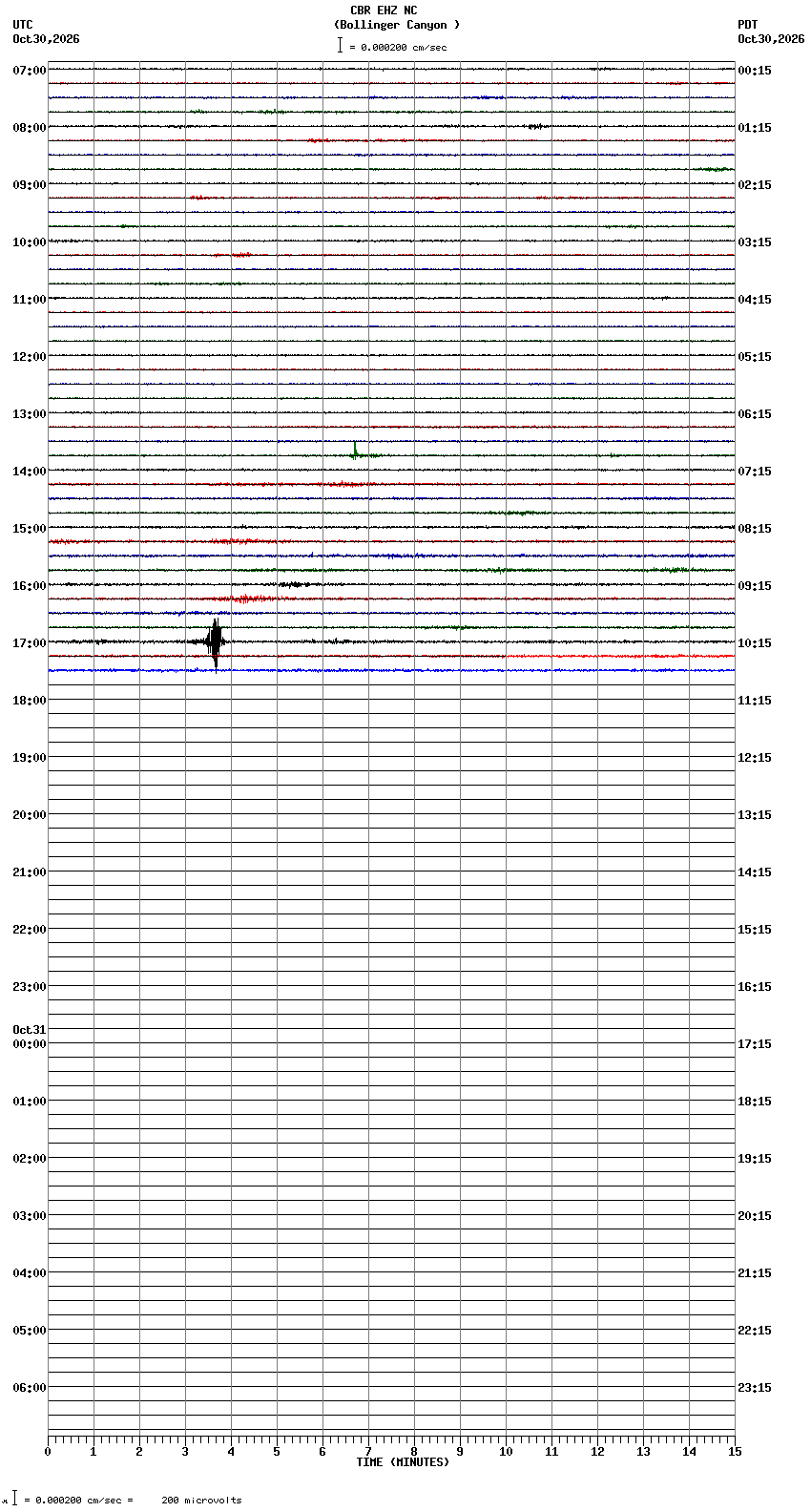The height and width of the screenshot is (1512, 811).
Task: Click the 15:00 UTC row label
Action: [30, 529]
